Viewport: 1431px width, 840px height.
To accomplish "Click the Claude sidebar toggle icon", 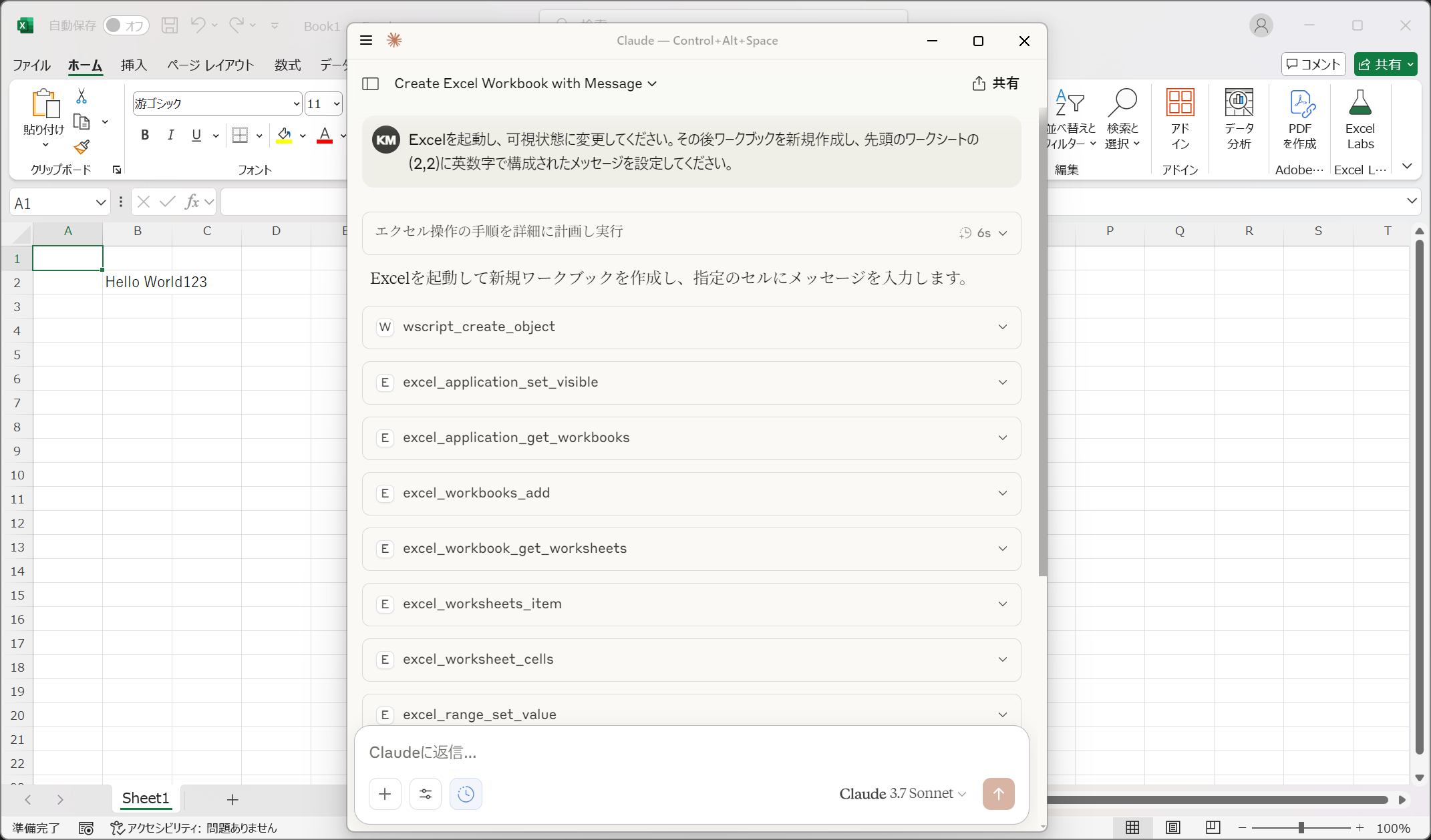I will click(x=370, y=83).
